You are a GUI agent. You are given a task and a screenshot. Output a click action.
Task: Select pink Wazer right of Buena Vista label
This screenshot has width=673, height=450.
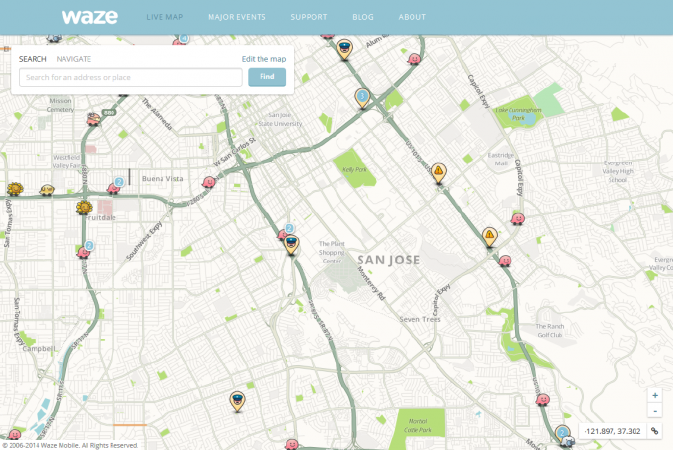(209, 182)
